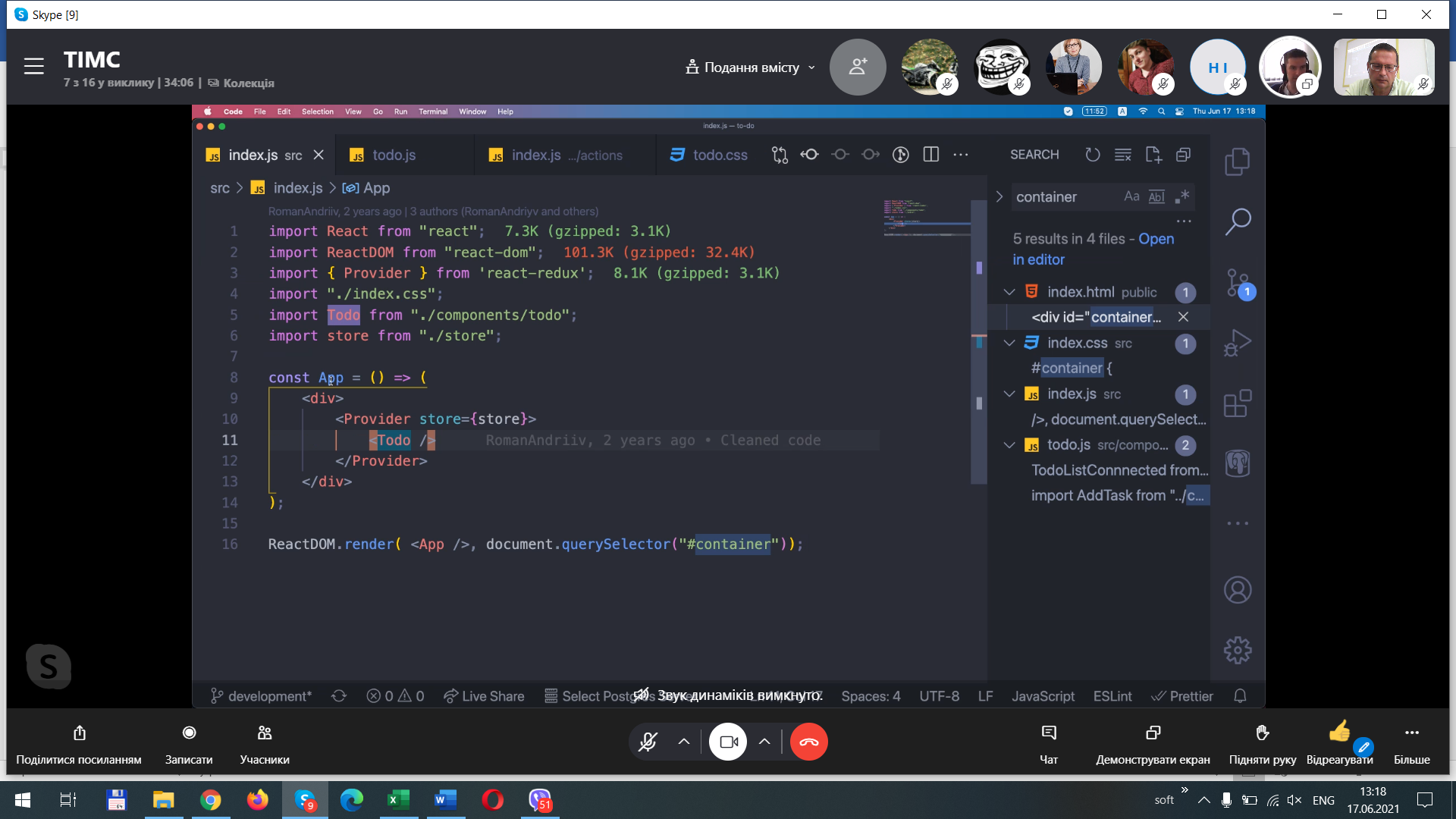1456x819 pixels.
Task: Click 'Демонструвати екран' share screen button
Action: tap(1153, 743)
